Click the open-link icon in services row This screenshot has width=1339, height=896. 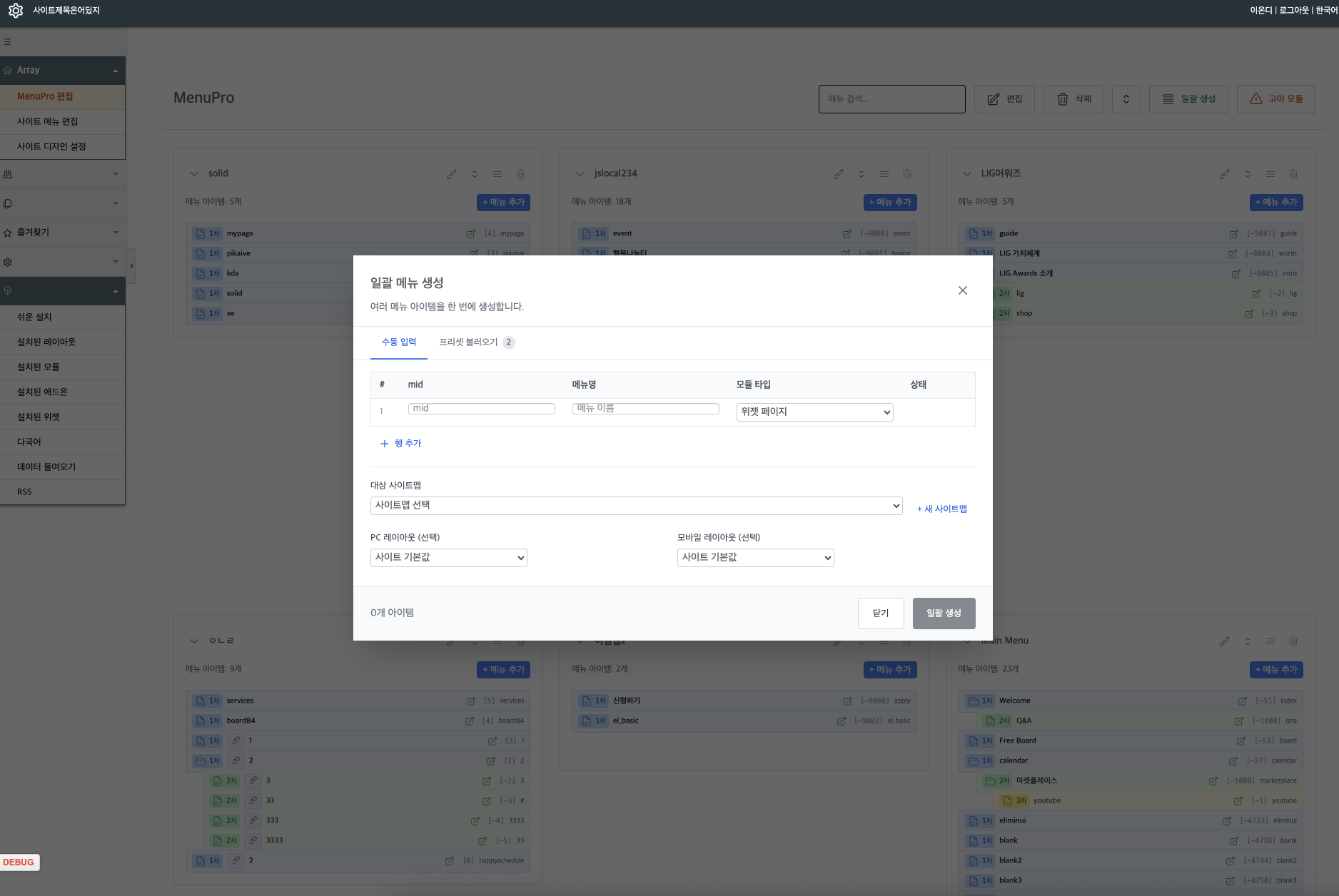click(x=470, y=701)
